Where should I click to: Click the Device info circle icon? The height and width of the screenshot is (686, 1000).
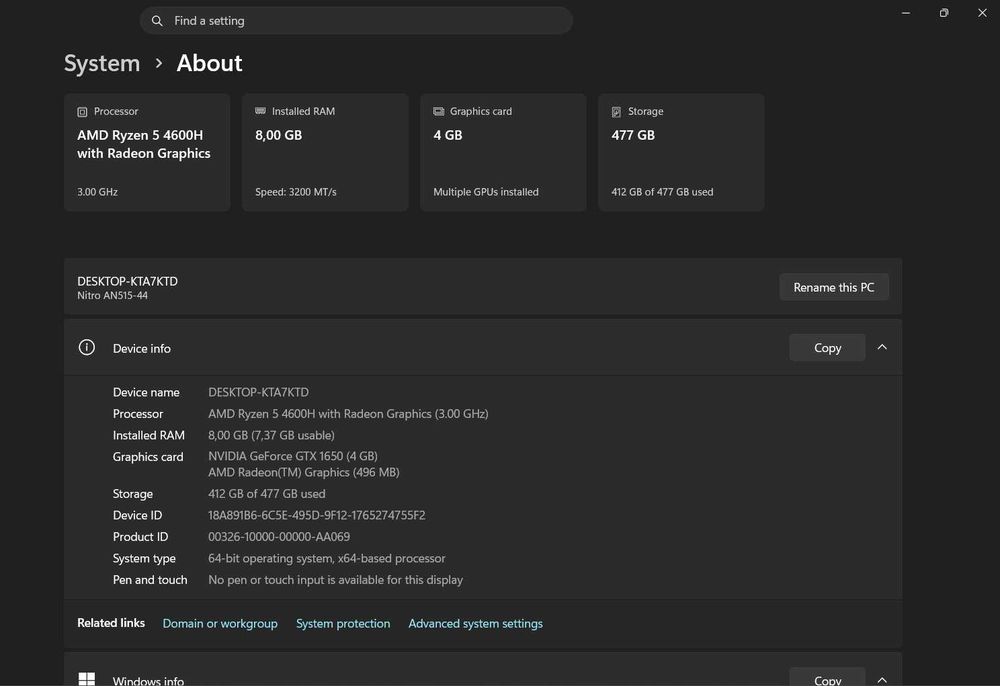pos(87,347)
